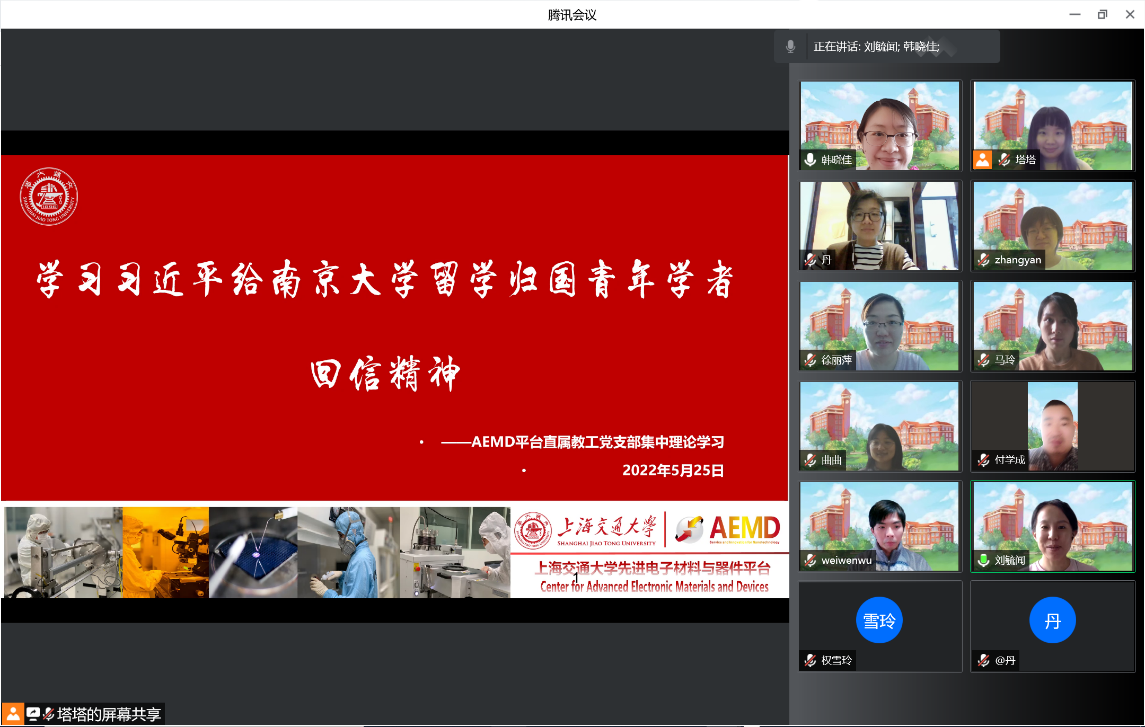The width and height of the screenshot is (1145, 727).
Task: Click the muted mic icon beside 权雪玲
Action: click(x=810, y=661)
